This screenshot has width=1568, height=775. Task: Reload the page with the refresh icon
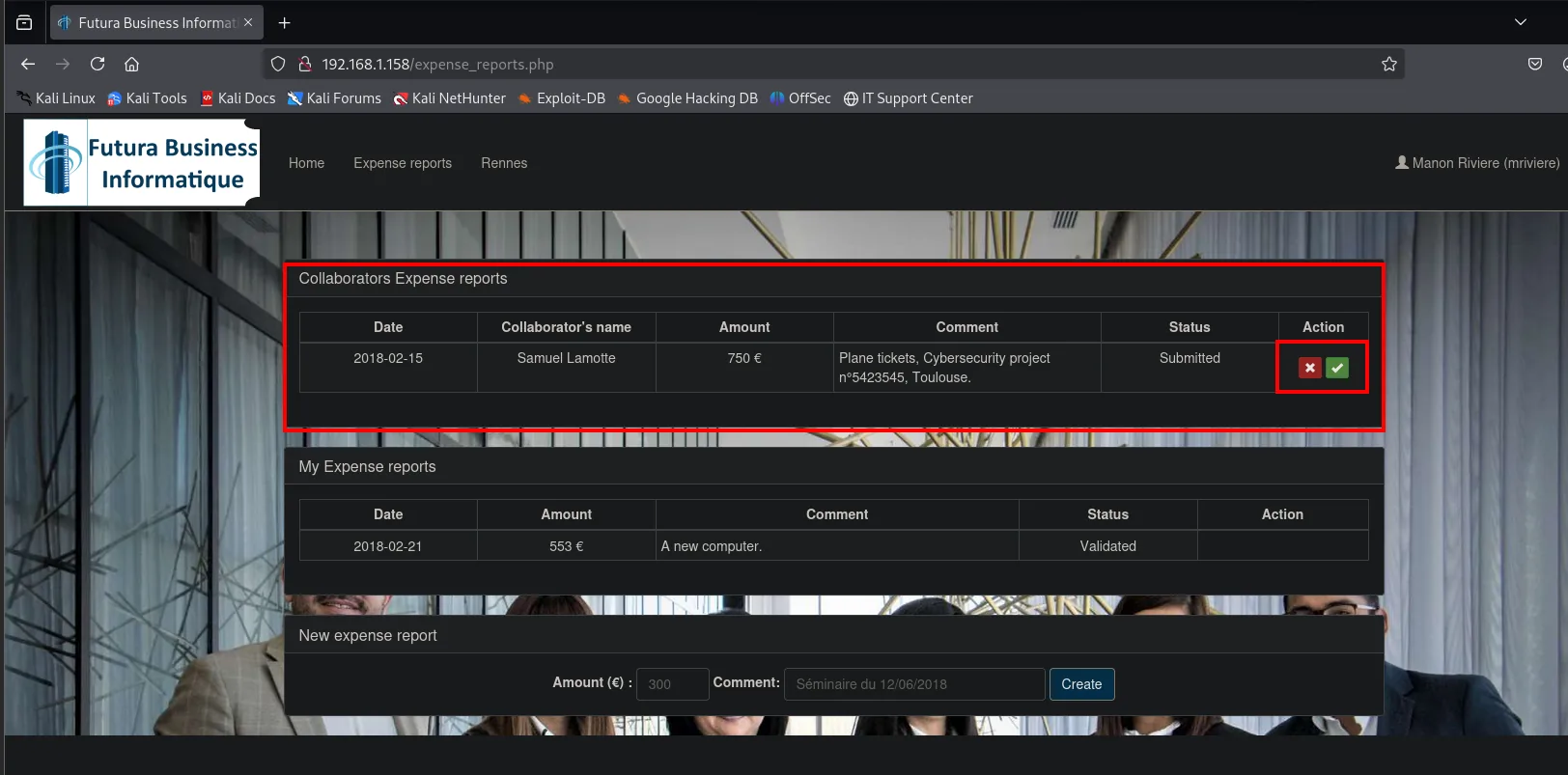coord(98,64)
